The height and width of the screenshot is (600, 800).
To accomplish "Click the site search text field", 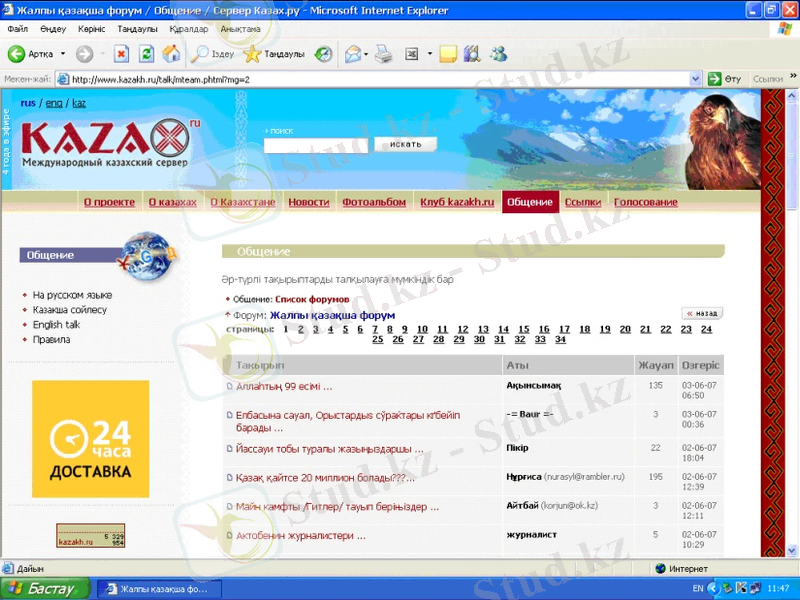I will pyautogui.click(x=316, y=145).
